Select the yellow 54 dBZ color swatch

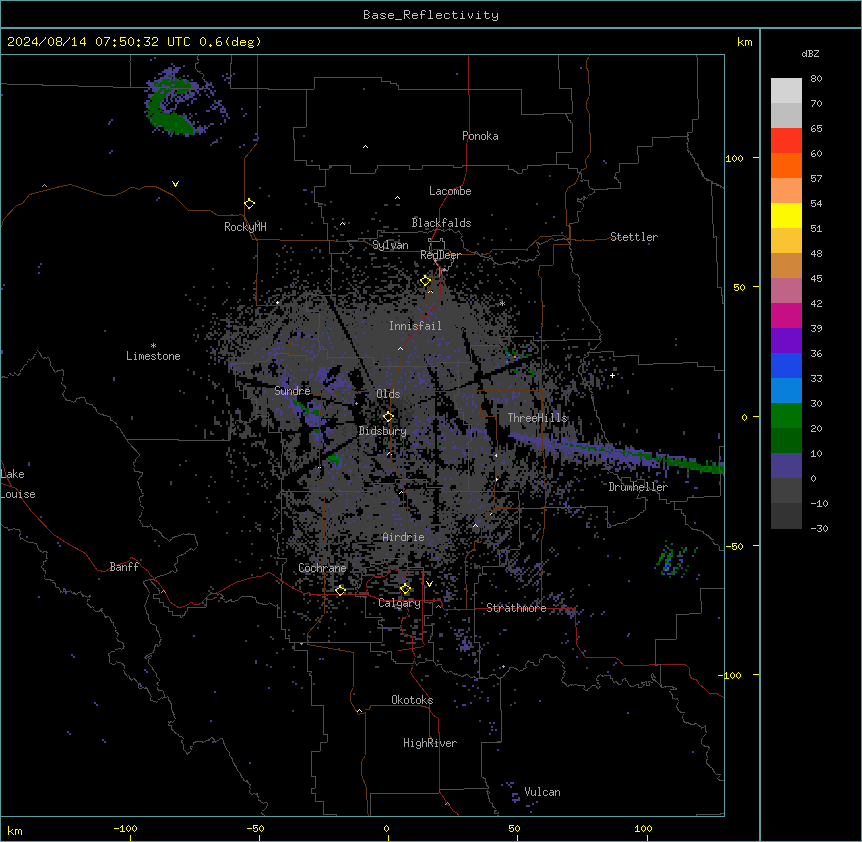pos(786,215)
